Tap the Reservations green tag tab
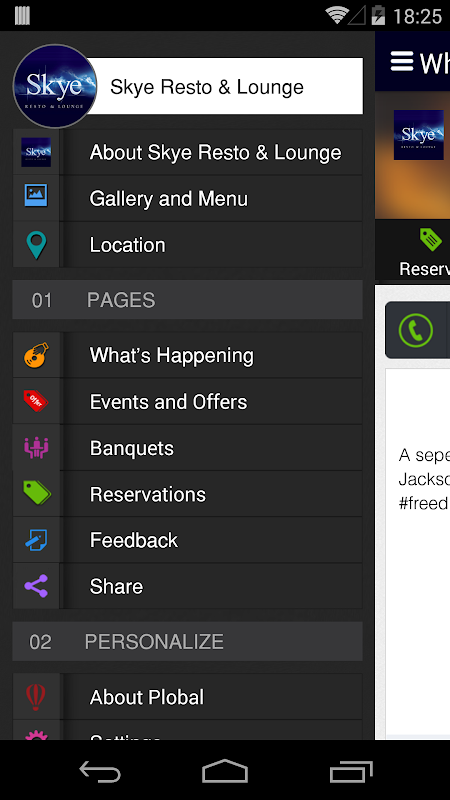The height and width of the screenshot is (800, 450). [424, 252]
